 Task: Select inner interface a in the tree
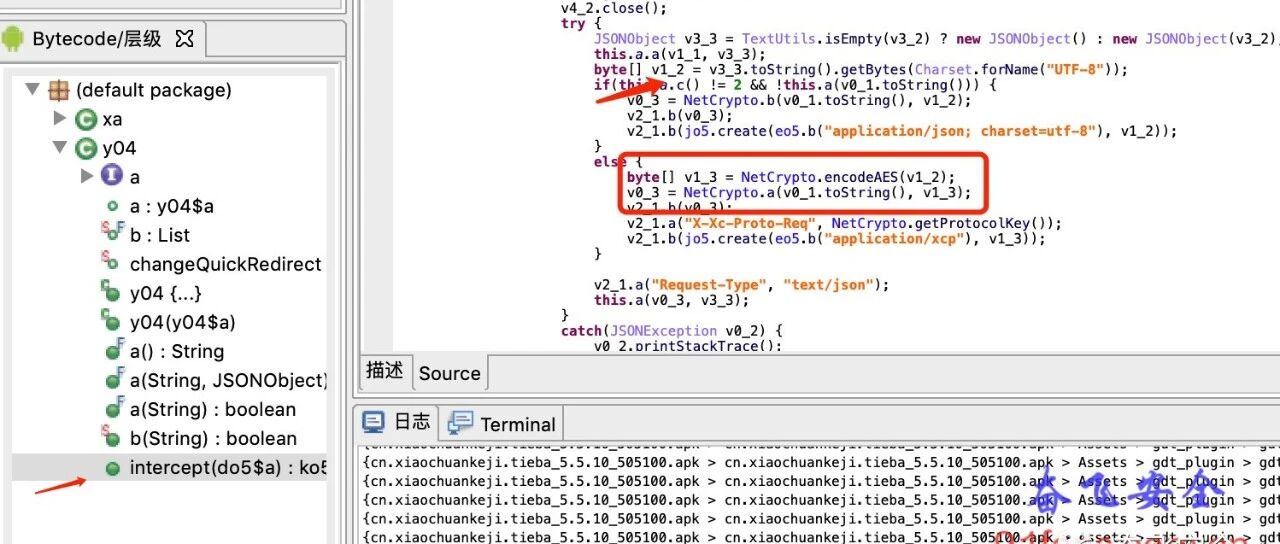[135, 177]
